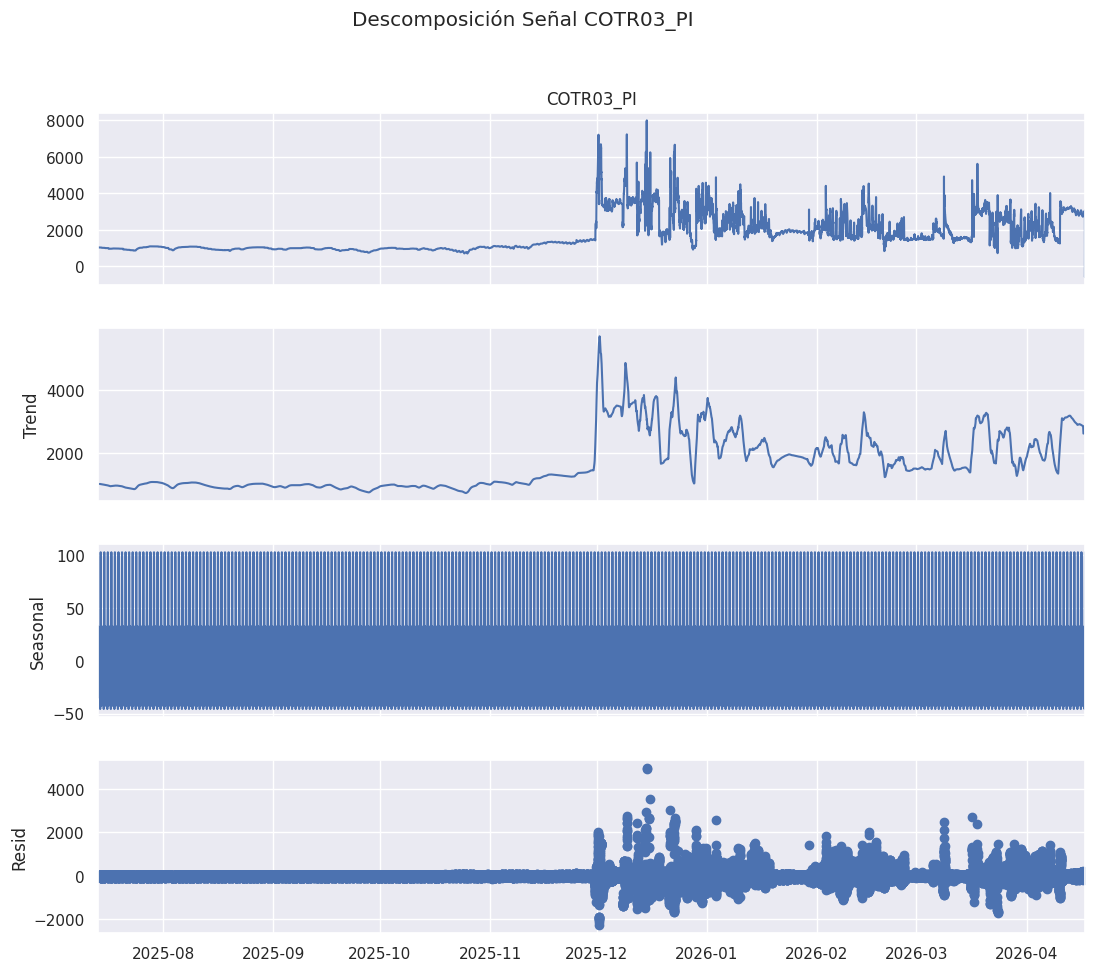Click the 2026-01 x-axis tick label
This screenshot has height=971, width=1095.
click(x=707, y=953)
